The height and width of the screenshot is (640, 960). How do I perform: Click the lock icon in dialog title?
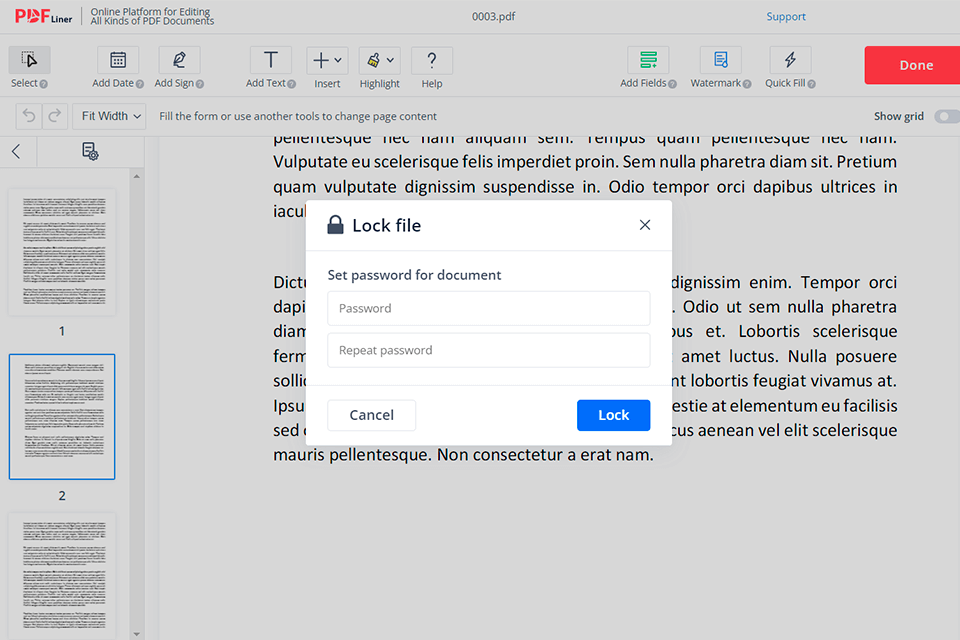pos(336,225)
